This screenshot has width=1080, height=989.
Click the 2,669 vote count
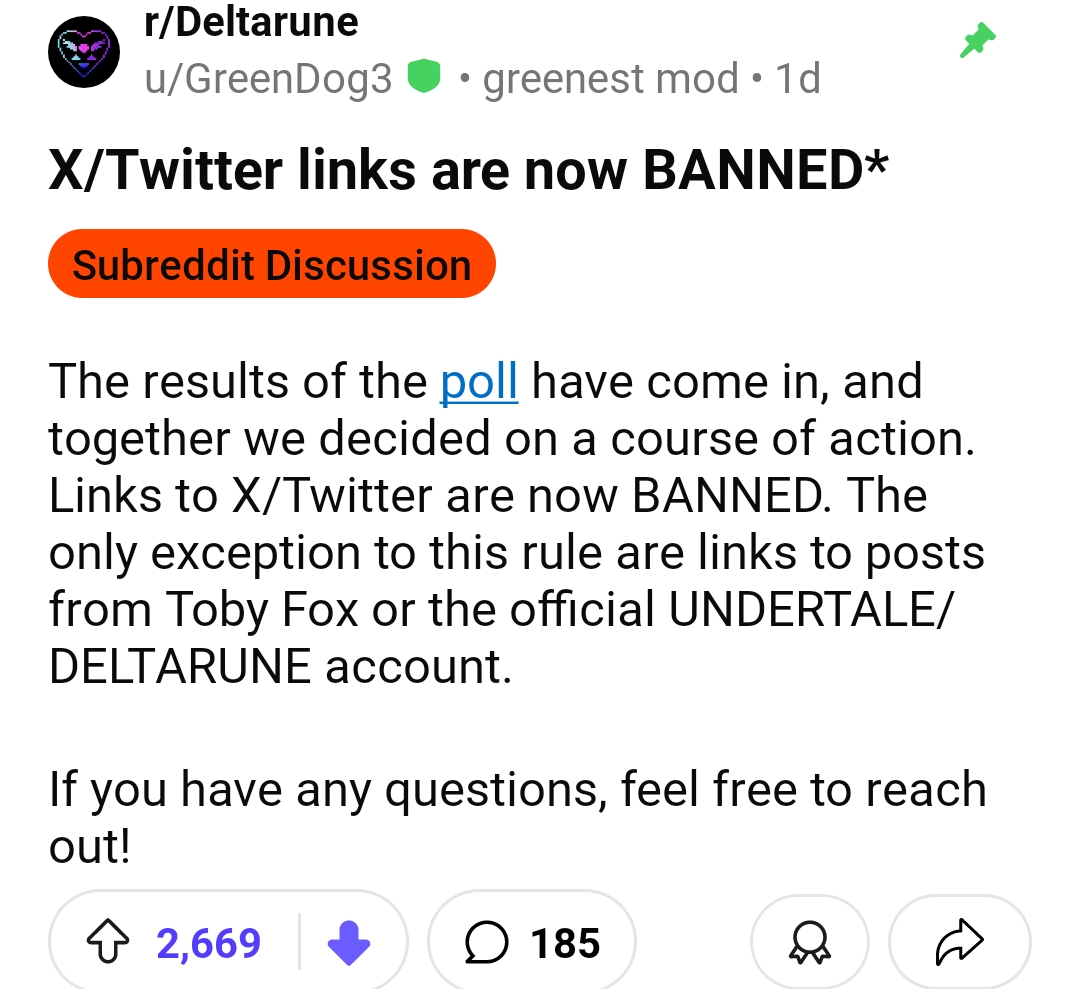209,943
